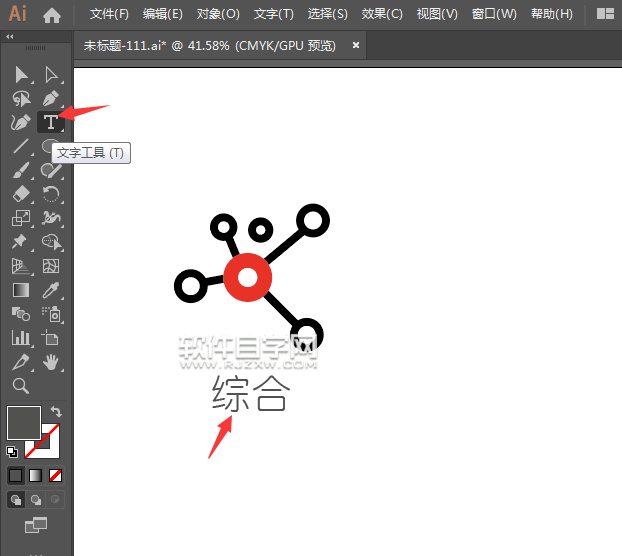622x556 pixels.
Task: Select the Eyedropper tool
Action: pyautogui.click(x=51, y=290)
